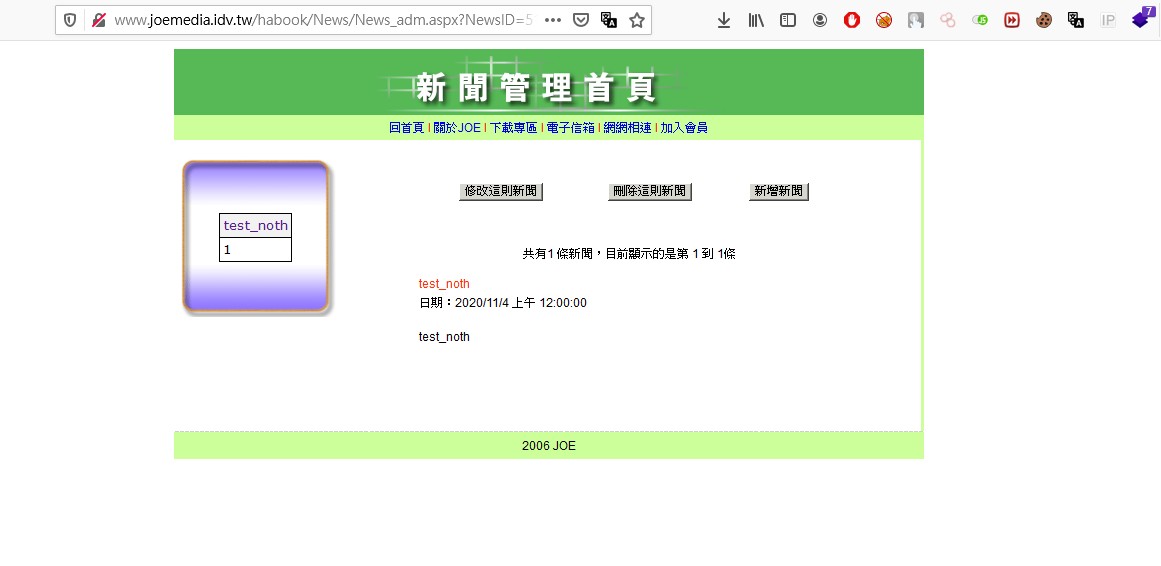
Task: Bookmark this page with the star icon
Action: [x=637, y=21]
